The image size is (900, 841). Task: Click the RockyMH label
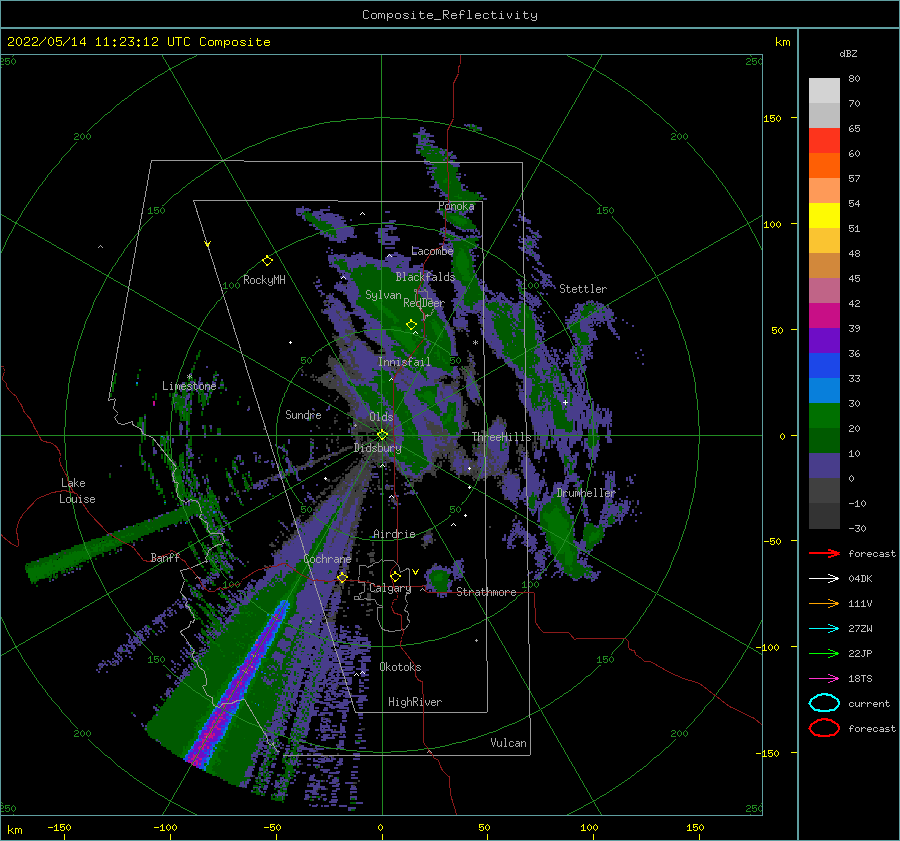click(x=264, y=280)
